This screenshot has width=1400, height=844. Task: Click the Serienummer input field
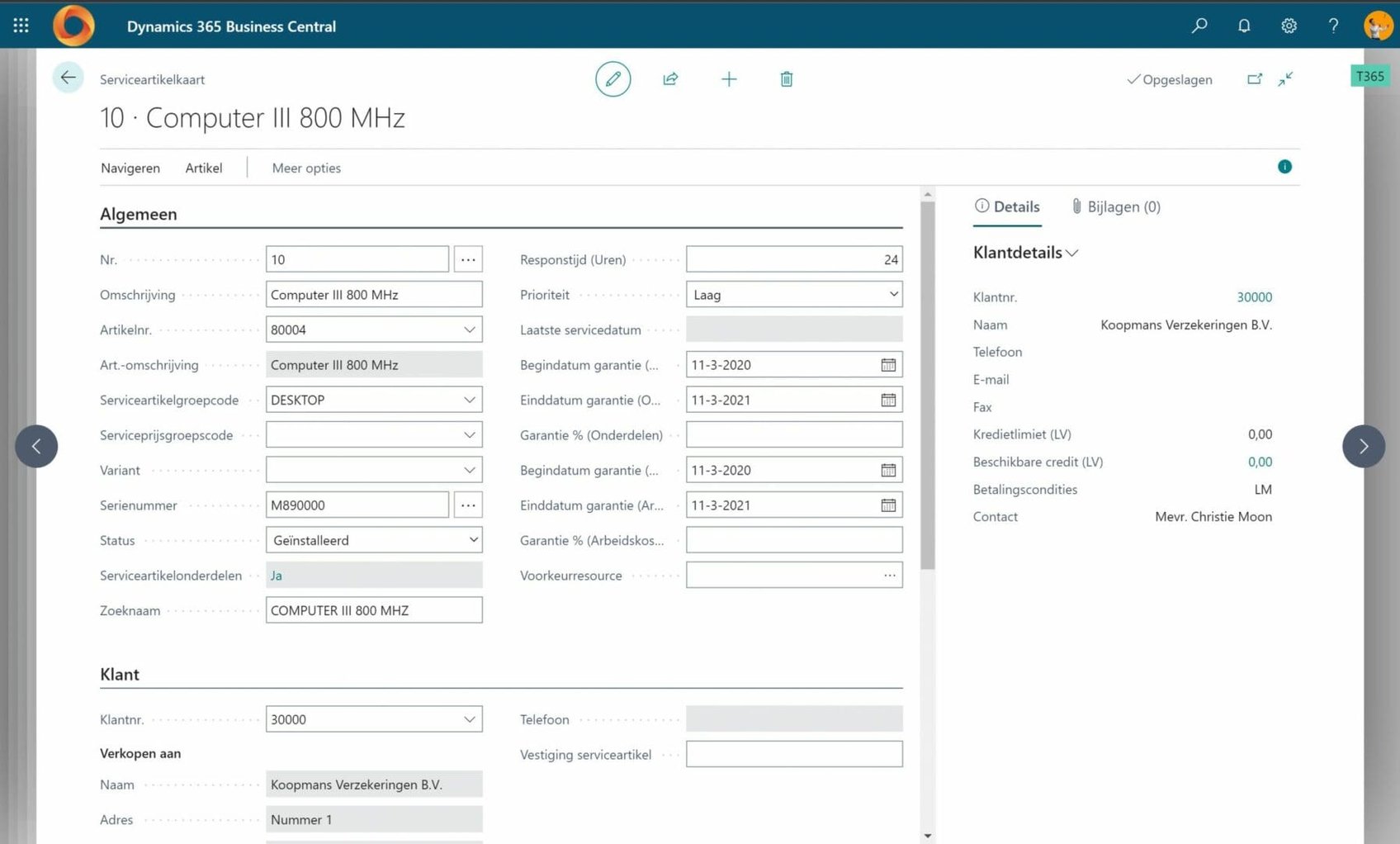point(357,505)
